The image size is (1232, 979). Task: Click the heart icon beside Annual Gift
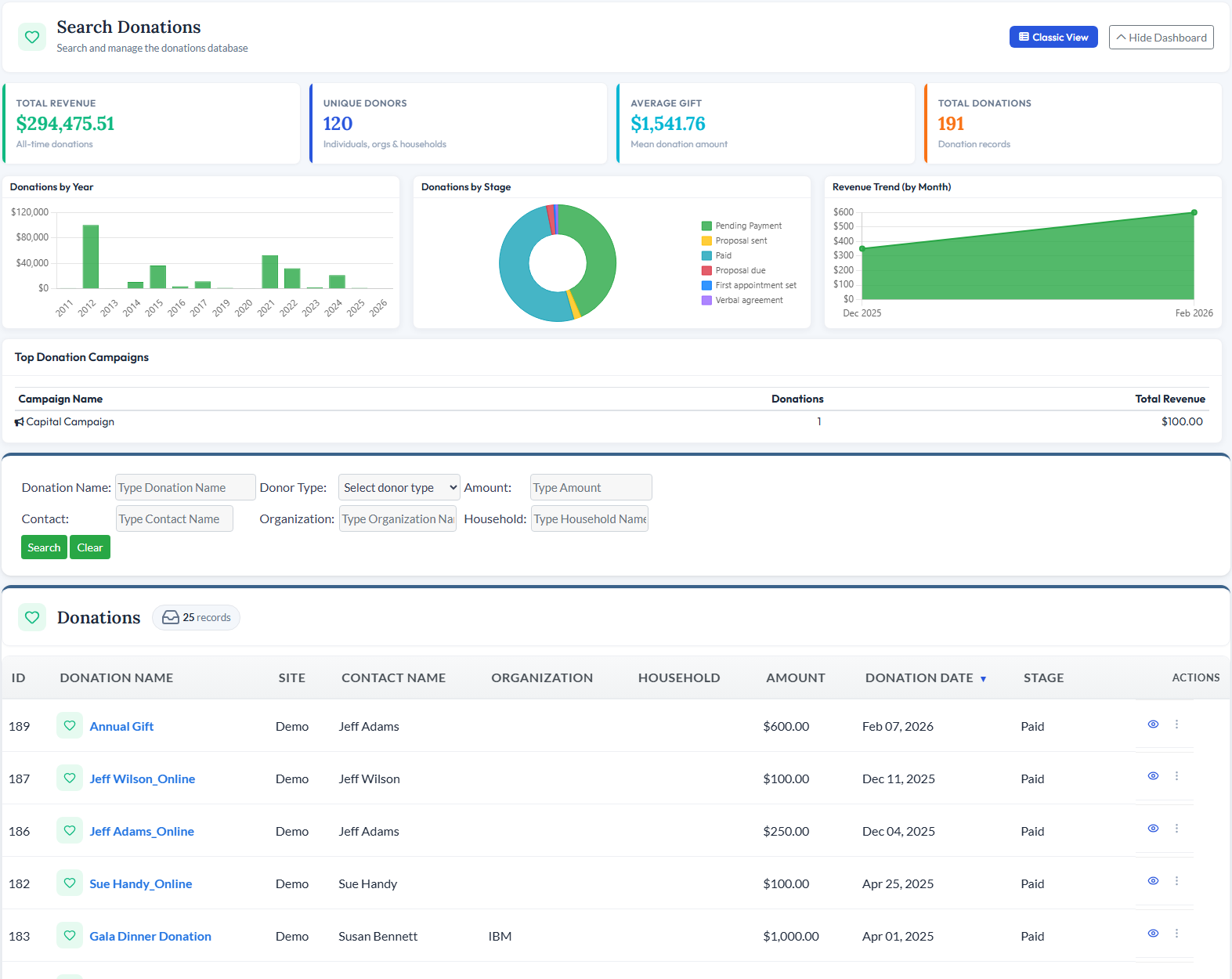point(70,726)
